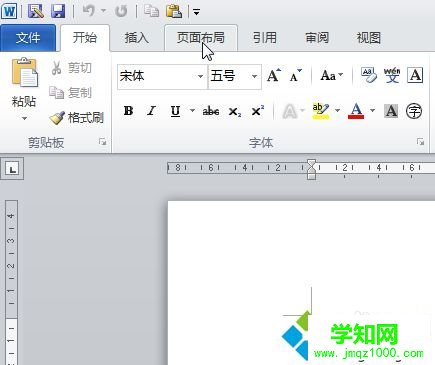Switch to the 开始 tab
Image resolution: width=435 pixels, height=365 pixels.
(85, 37)
